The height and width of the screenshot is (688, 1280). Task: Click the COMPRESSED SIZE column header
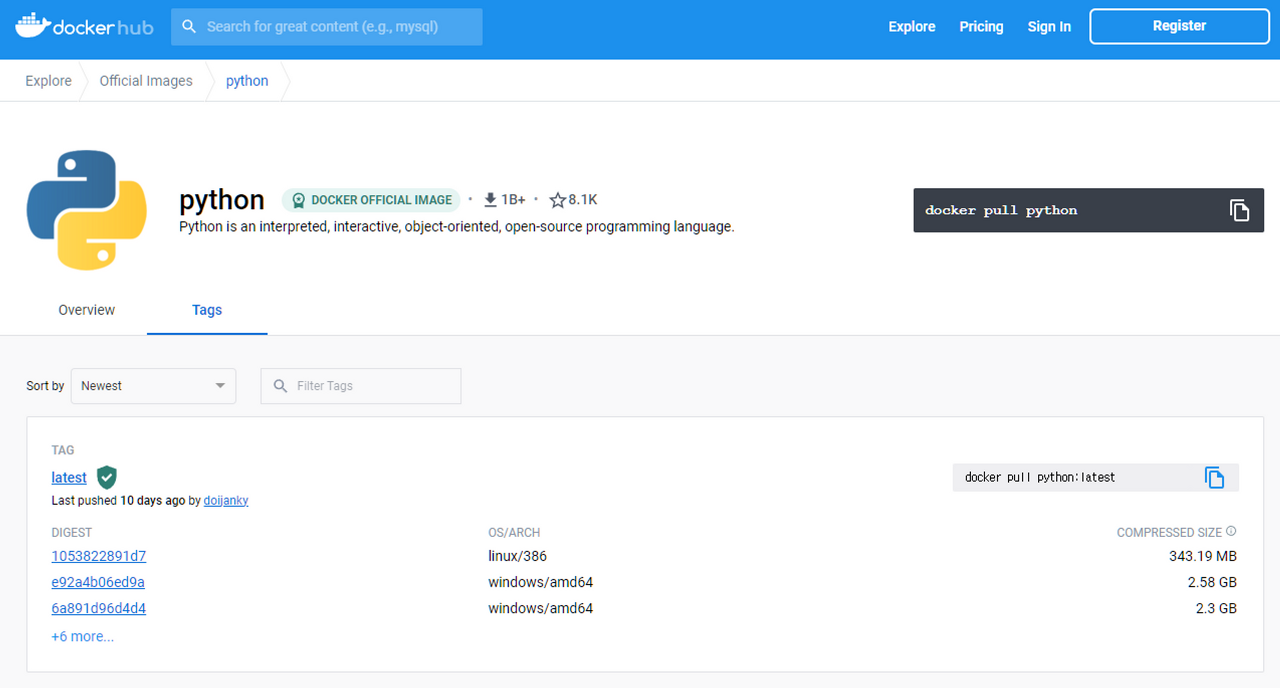[x=1169, y=533]
